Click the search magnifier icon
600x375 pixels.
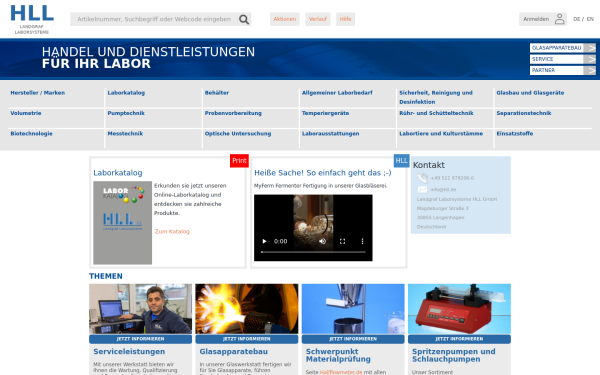[244, 19]
